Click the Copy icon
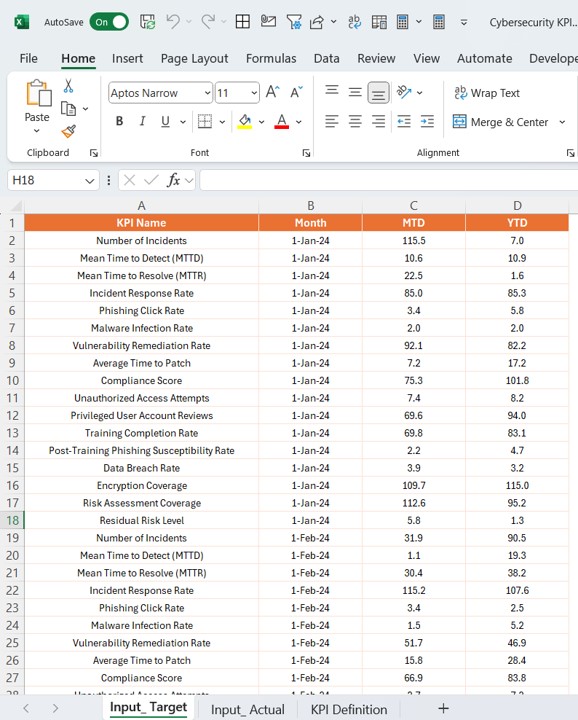The width and height of the screenshot is (578, 720). pyautogui.click(x=68, y=109)
